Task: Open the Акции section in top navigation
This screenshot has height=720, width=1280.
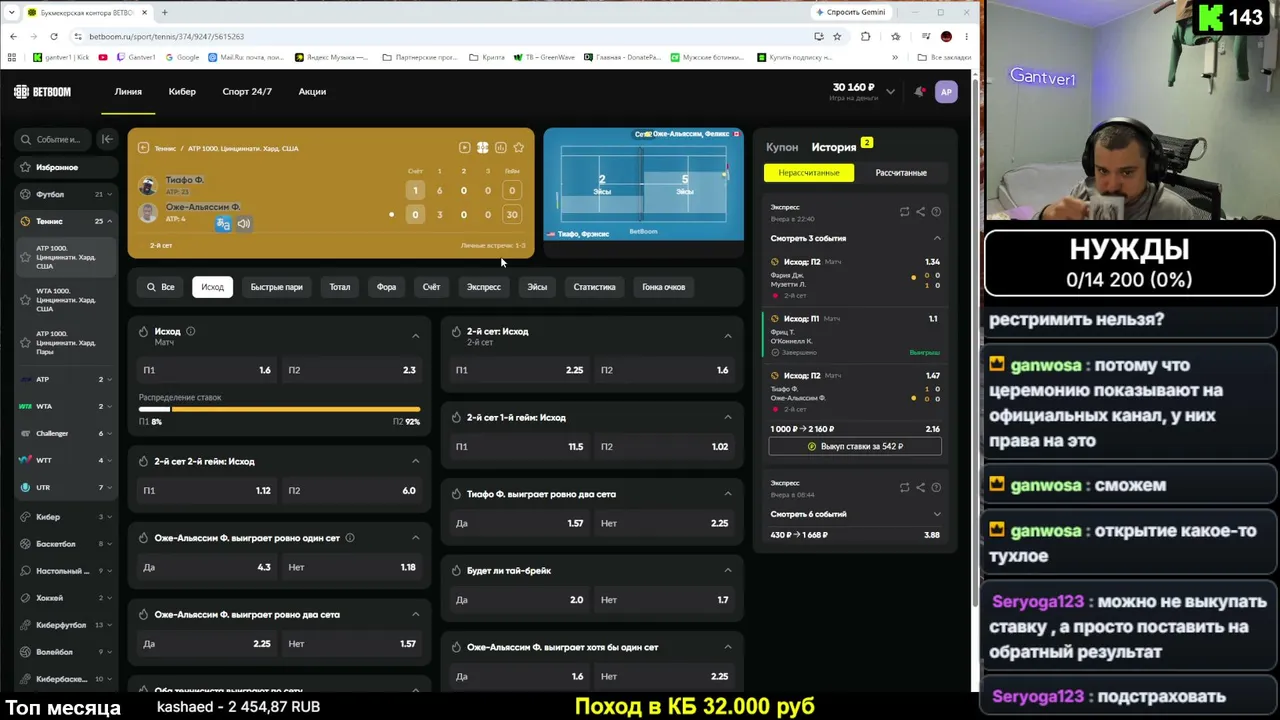Action: tap(312, 92)
